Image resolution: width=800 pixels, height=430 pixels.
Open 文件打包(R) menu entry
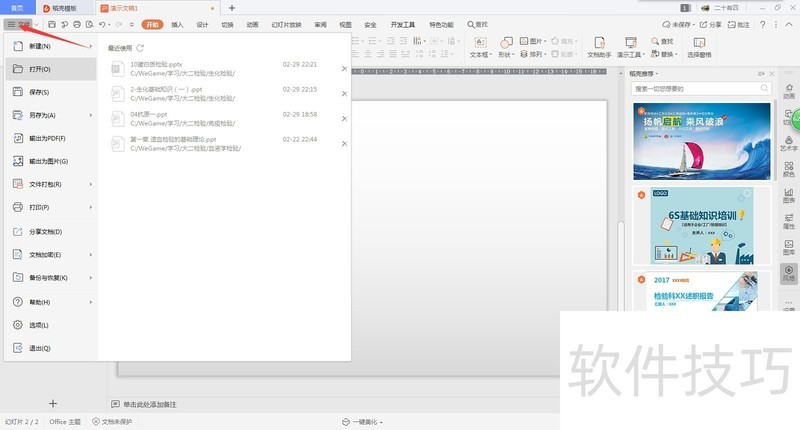click(x=51, y=184)
